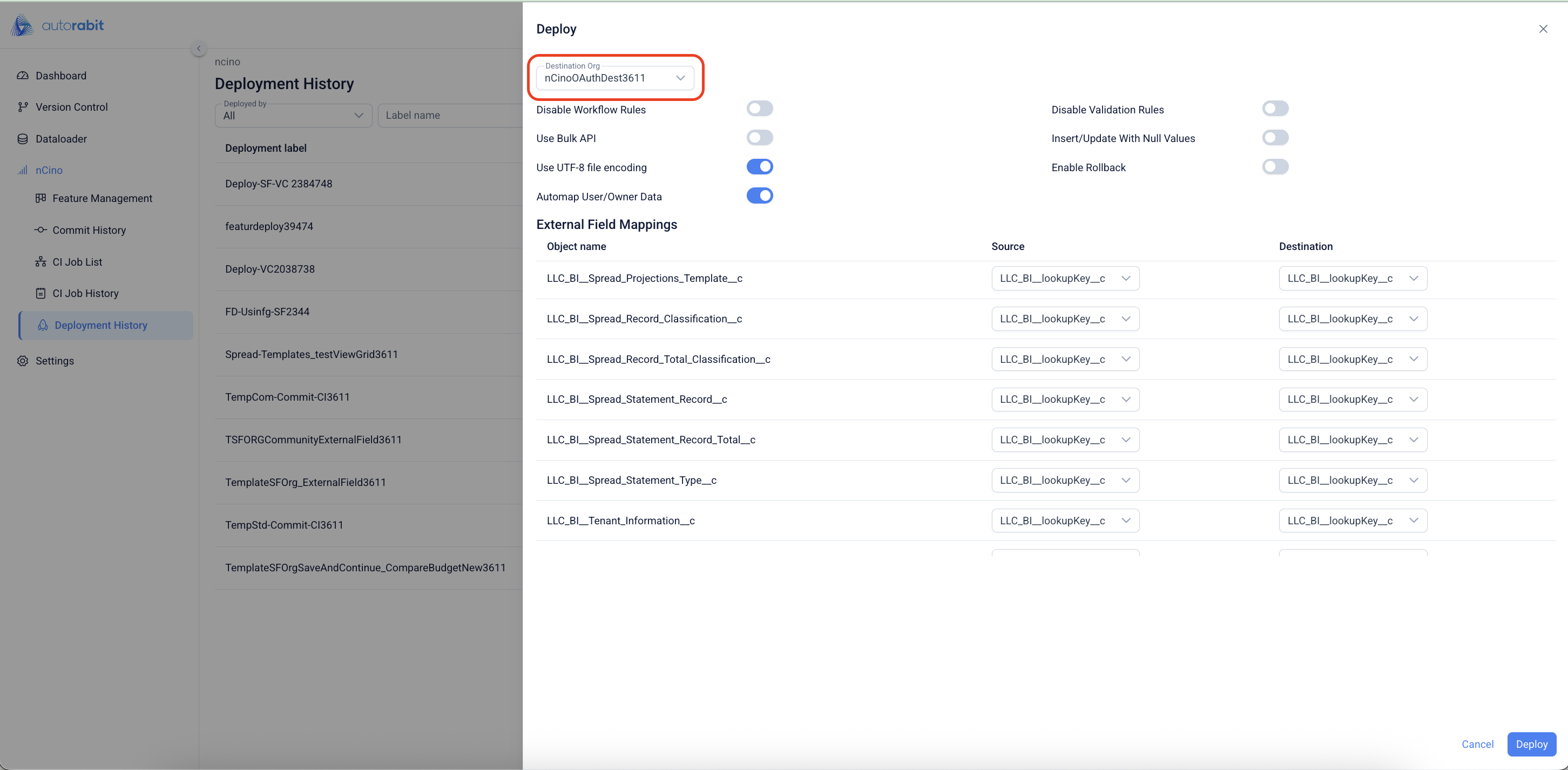Click the Settings gear icon
Image resolution: width=1568 pixels, height=770 pixels.
coord(23,361)
